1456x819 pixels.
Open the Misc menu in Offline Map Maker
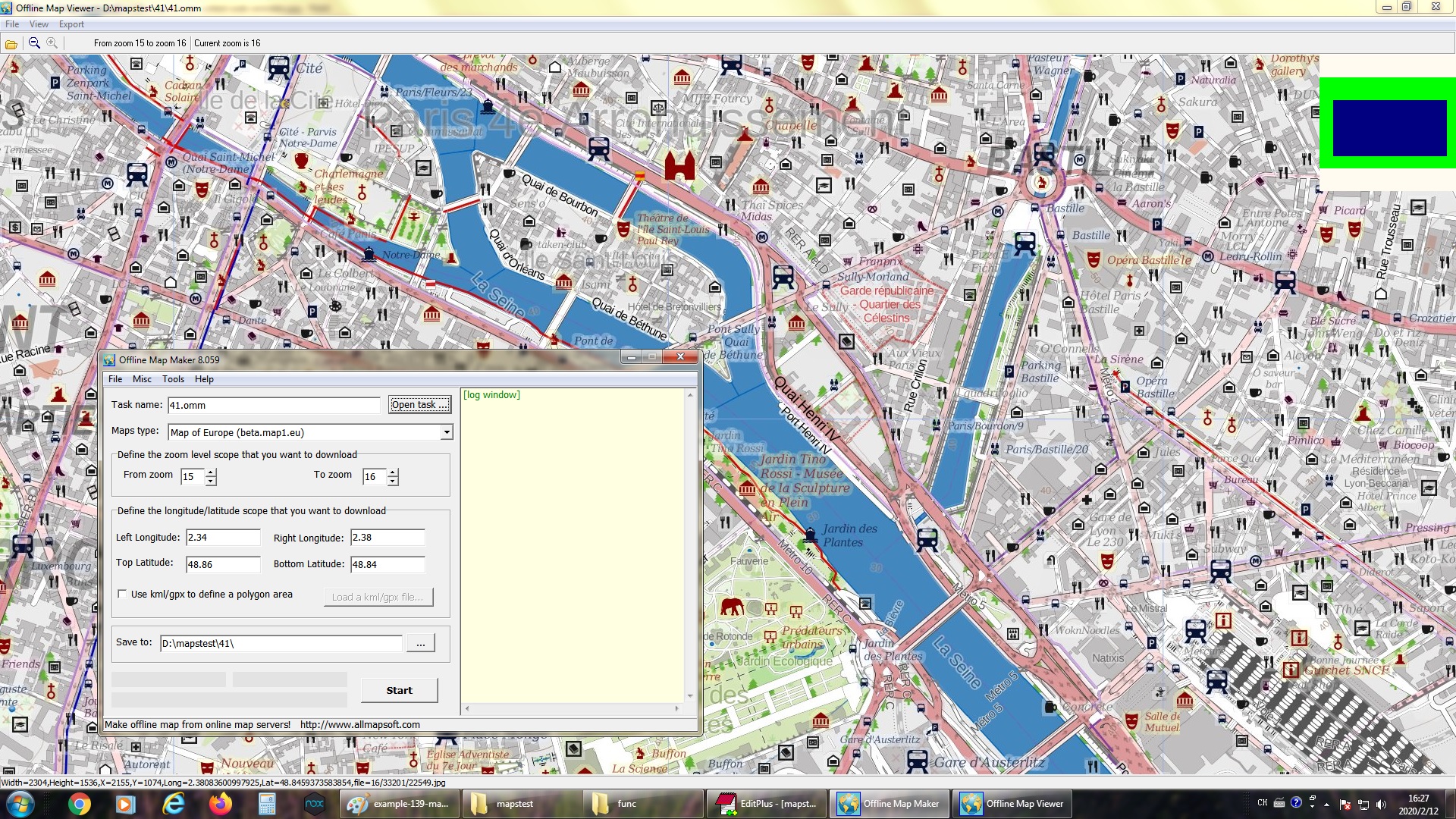pos(142,379)
